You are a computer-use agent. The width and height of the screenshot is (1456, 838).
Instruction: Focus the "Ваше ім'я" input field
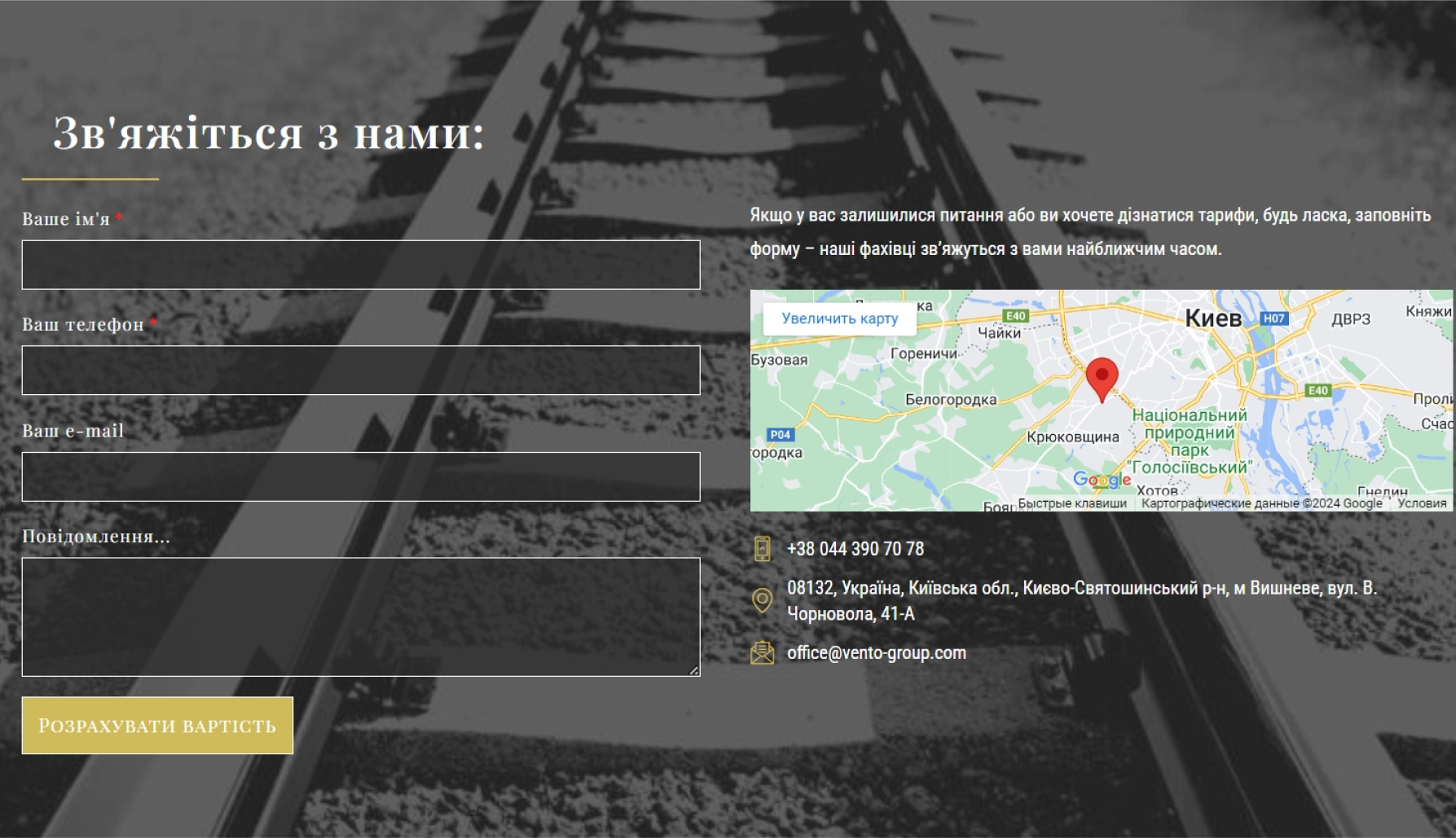(361, 265)
